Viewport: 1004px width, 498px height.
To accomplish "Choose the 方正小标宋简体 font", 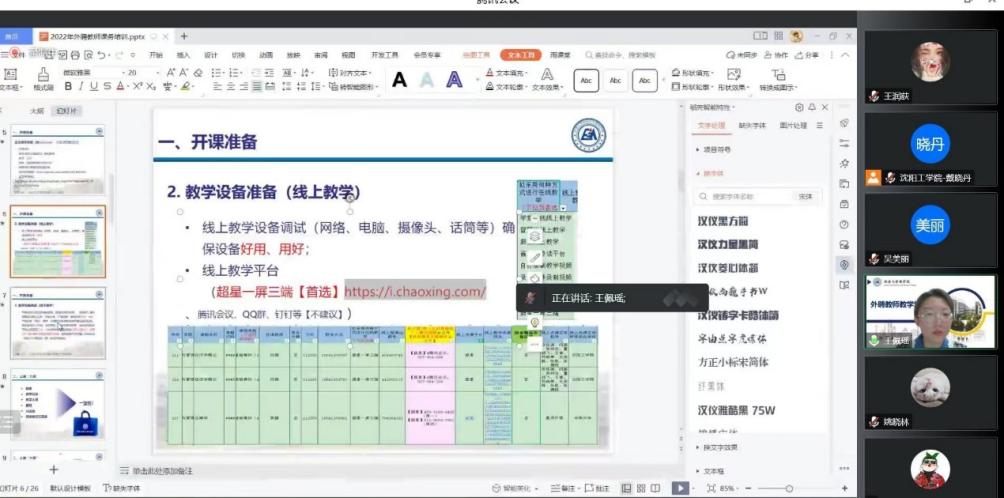I will point(733,362).
